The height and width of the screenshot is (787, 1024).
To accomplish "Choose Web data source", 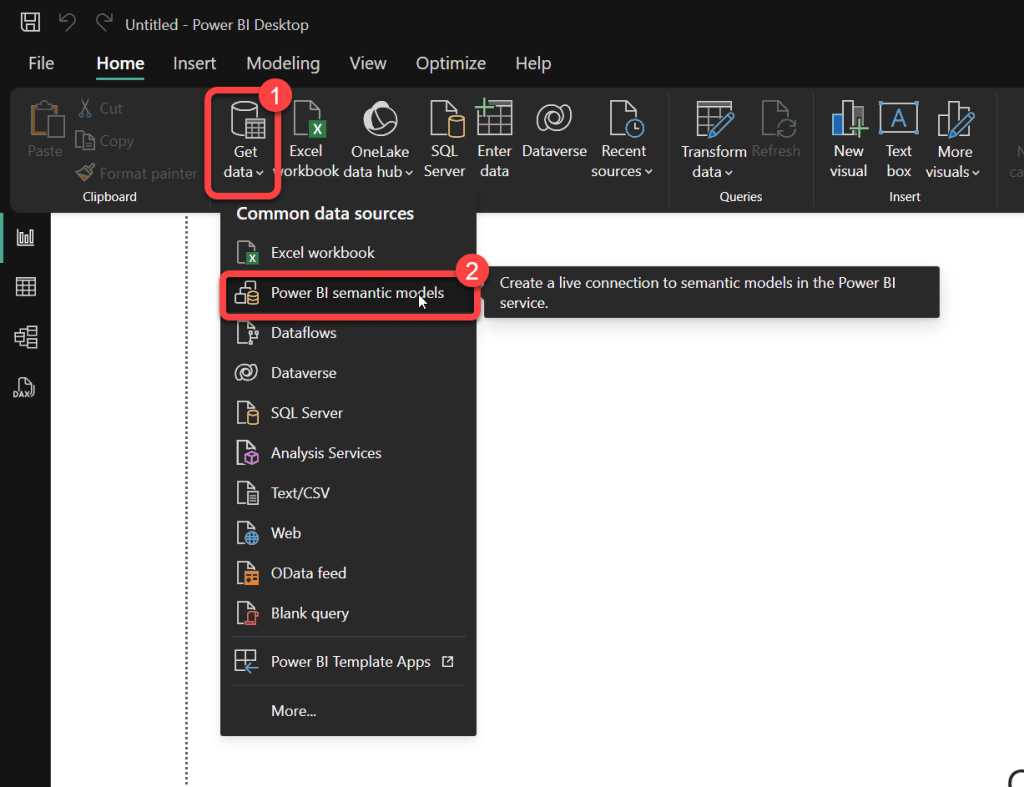I will click(x=348, y=533).
